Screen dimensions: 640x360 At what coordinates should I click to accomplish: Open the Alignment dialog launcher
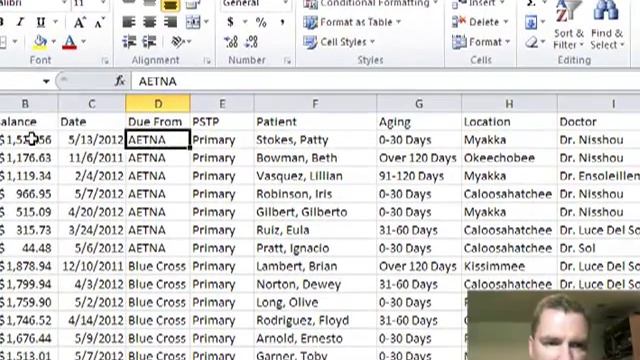click(207, 61)
